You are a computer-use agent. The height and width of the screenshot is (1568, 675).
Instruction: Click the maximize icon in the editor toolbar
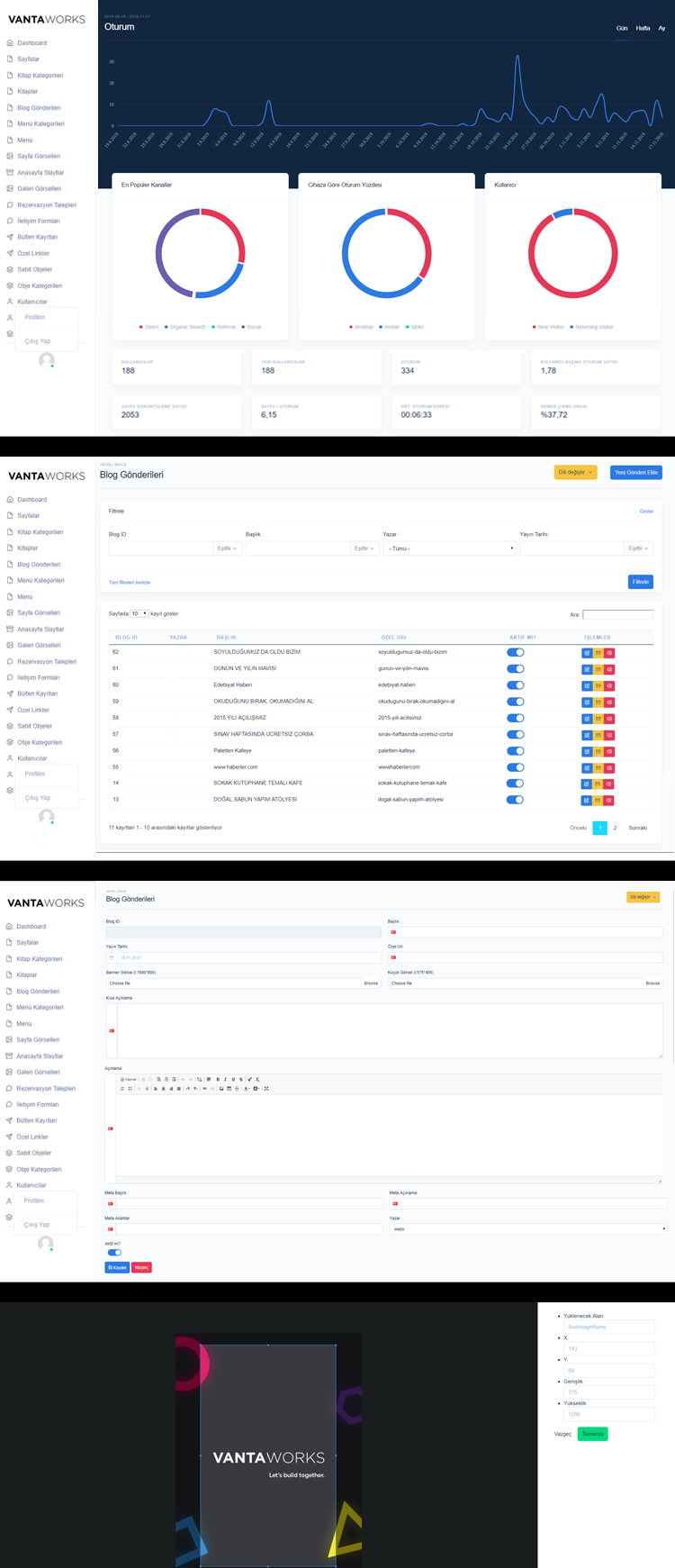point(266,1089)
